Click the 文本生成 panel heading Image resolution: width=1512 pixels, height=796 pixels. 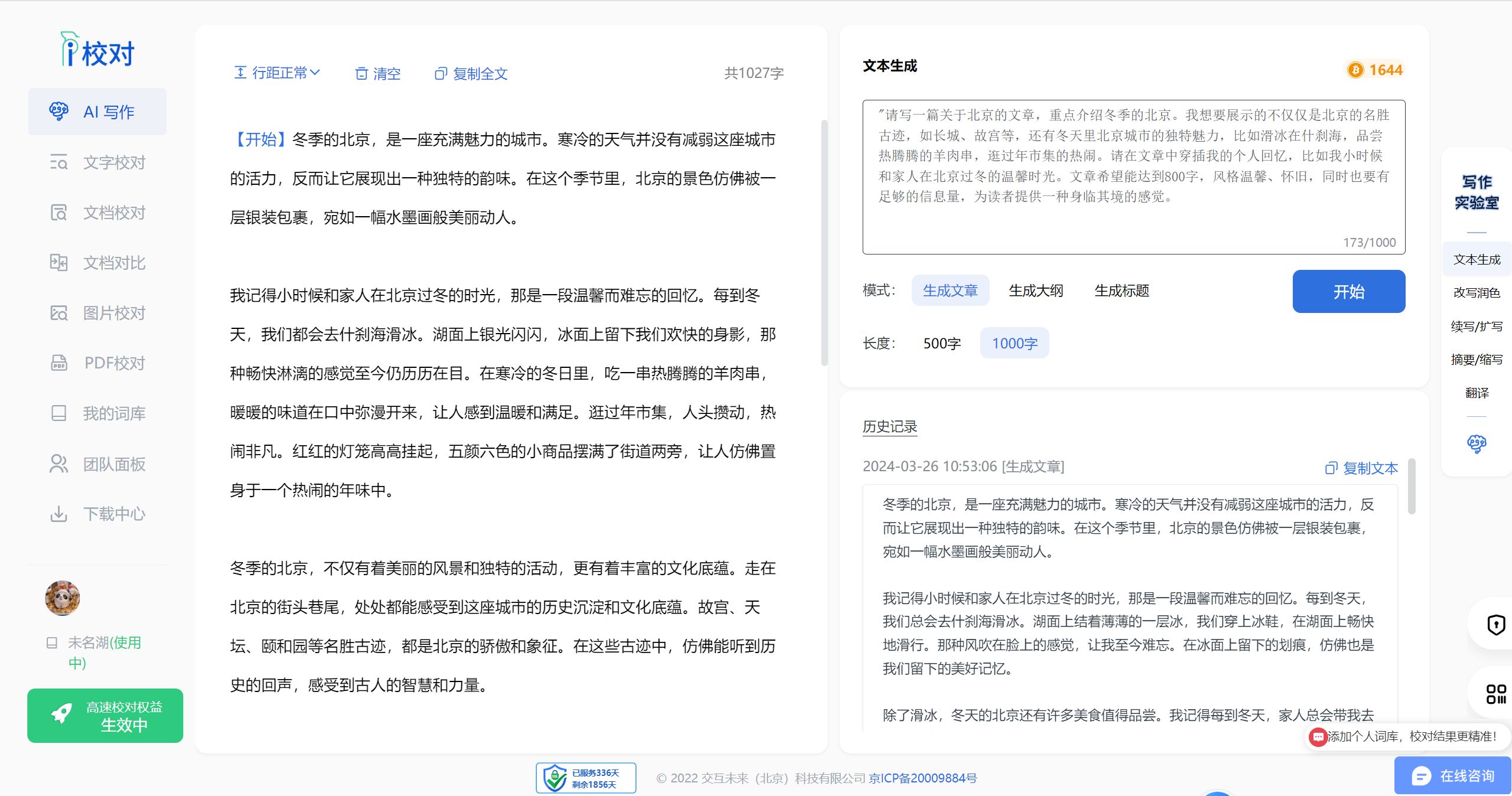[890, 66]
